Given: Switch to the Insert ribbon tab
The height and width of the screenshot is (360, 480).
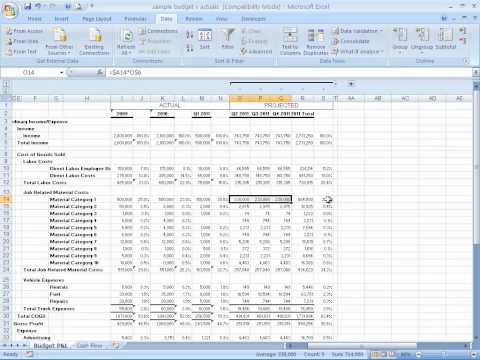Looking at the screenshot, I should tap(61, 19).
